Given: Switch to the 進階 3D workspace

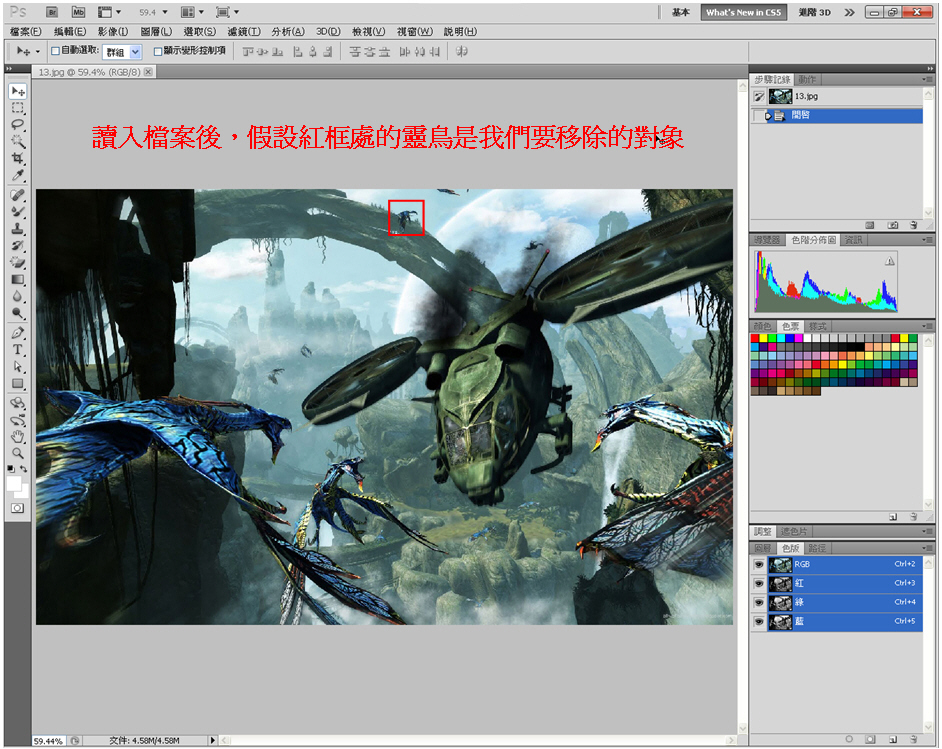Looking at the screenshot, I should [815, 12].
